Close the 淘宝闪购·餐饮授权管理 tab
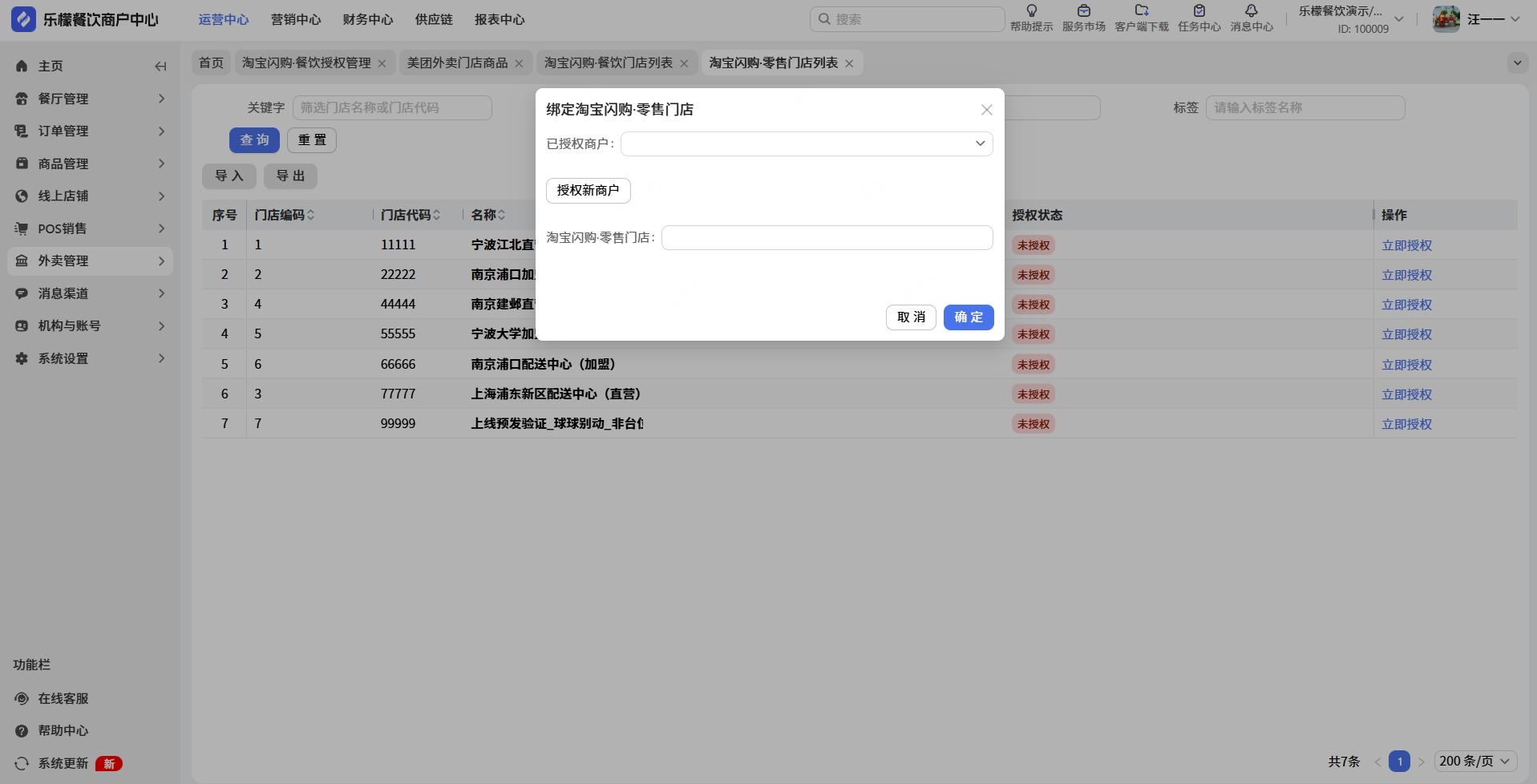The height and width of the screenshot is (784, 1537). point(382,63)
